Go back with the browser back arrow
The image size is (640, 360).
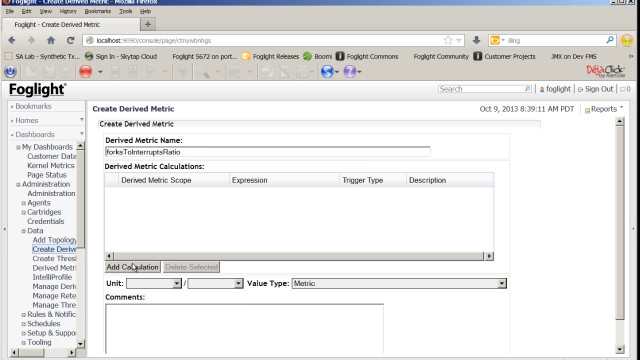pos(12,40)
